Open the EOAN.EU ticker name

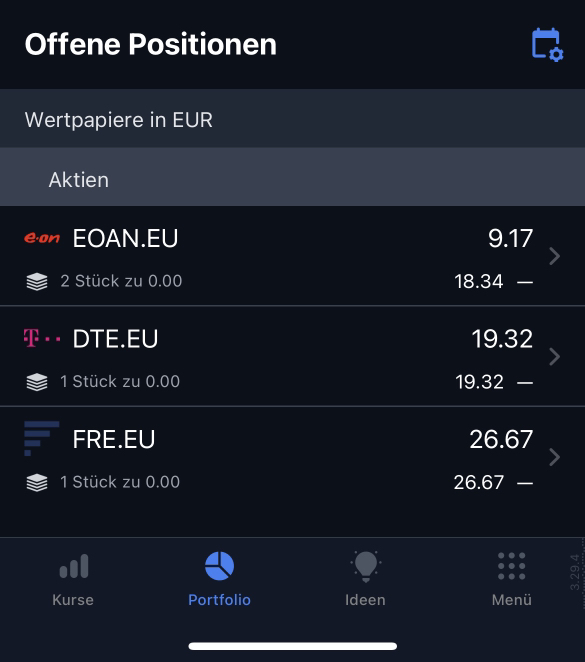(x=125, y=238)
